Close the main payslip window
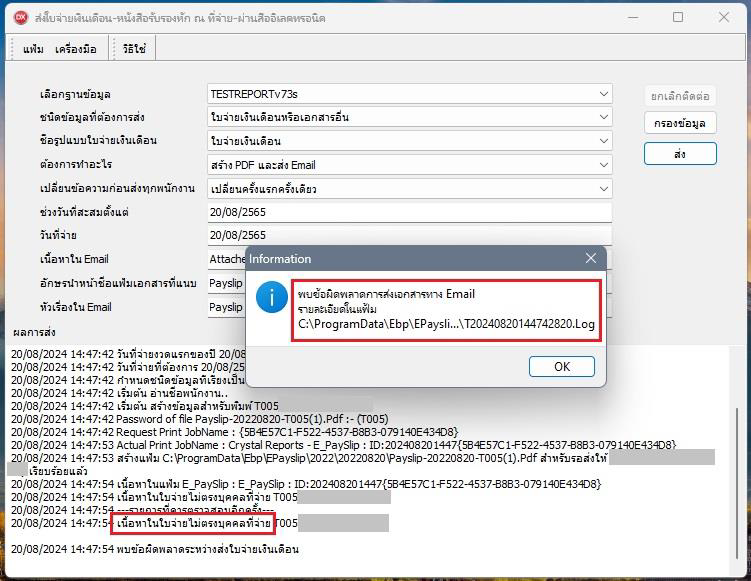The height and width of the screenshot is (581, 751). tap(724, 17)
